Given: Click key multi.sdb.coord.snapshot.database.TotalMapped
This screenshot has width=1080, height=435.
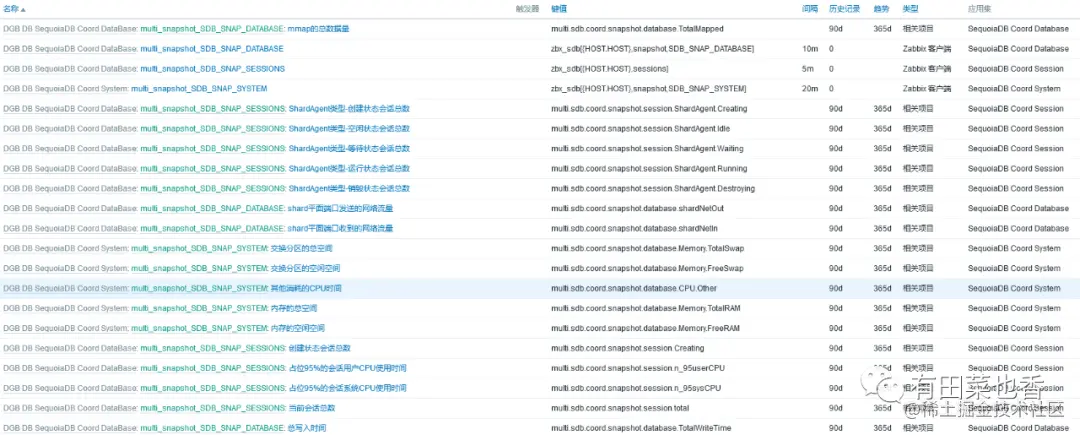Looking at the screenshot, I should pos(637,29).
